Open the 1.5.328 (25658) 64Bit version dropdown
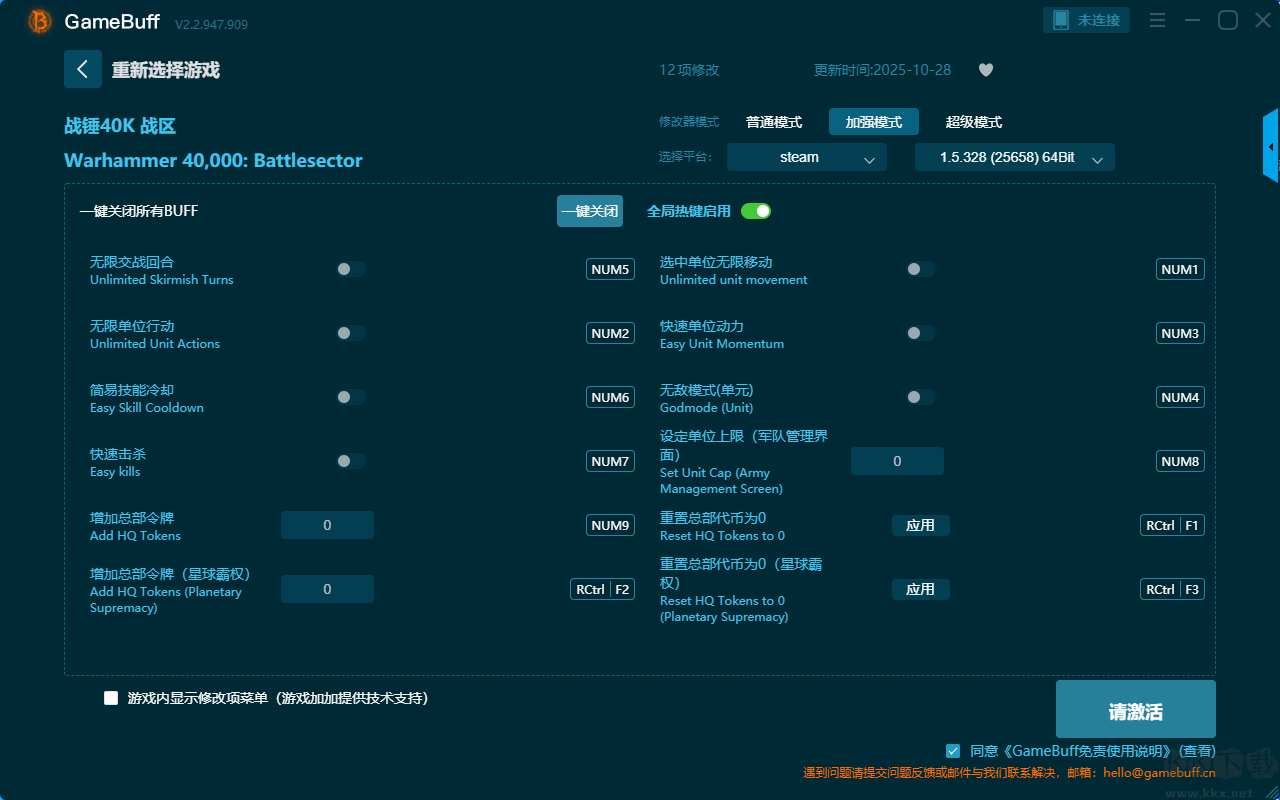 coord(1015,157)
